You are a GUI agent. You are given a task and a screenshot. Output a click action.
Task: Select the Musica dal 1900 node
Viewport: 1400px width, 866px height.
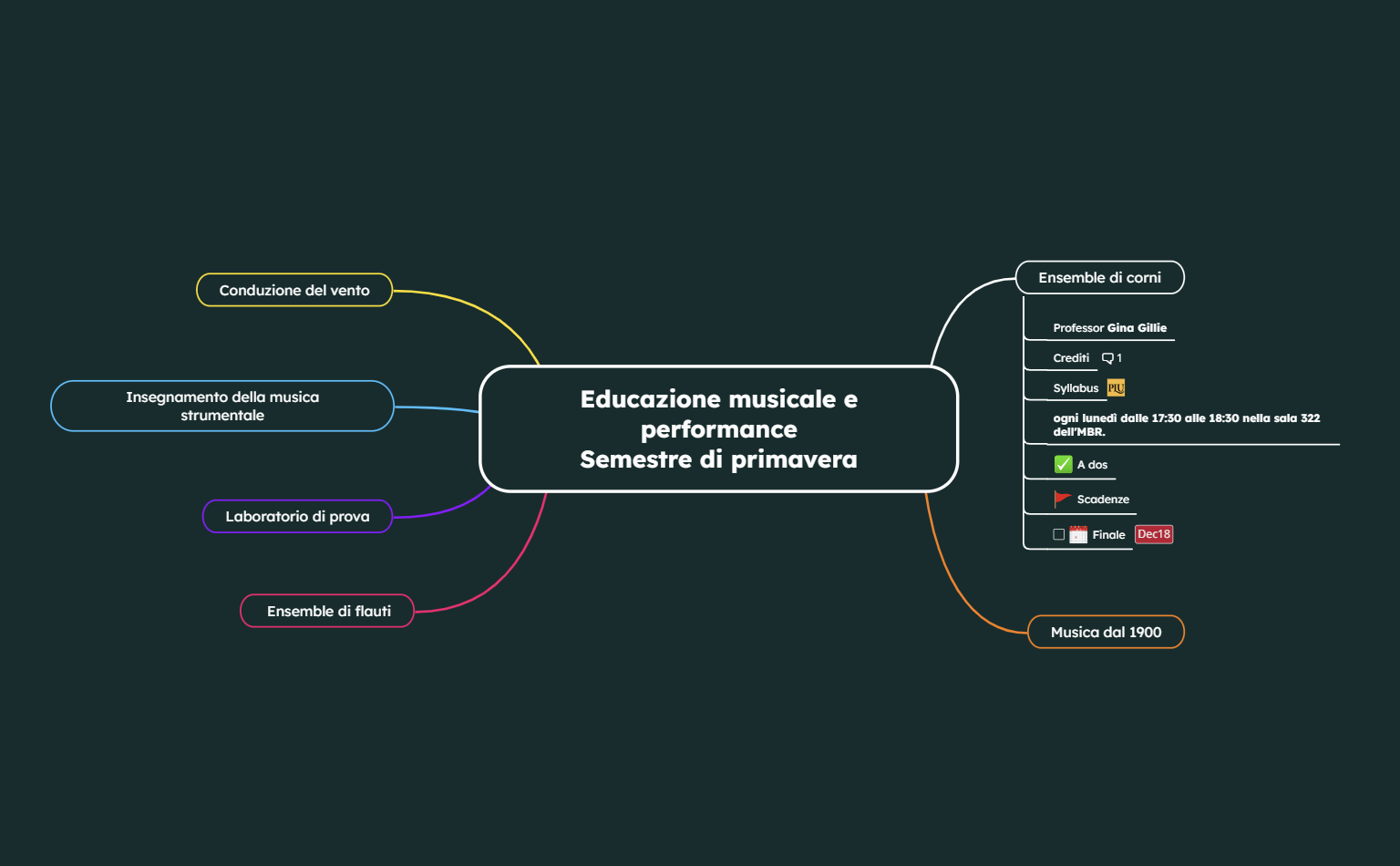(x=1106, y=632)
